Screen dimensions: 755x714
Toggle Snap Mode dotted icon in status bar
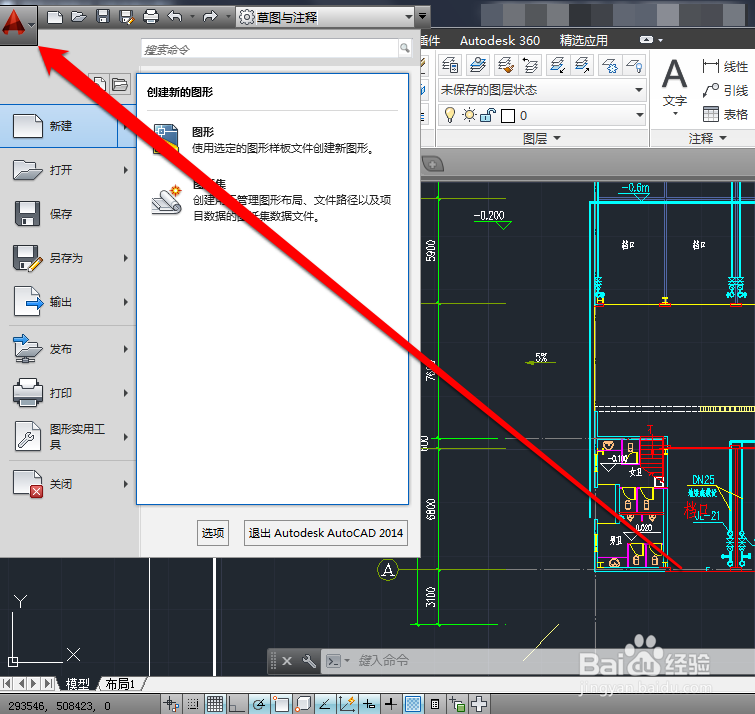click(193, 704)
